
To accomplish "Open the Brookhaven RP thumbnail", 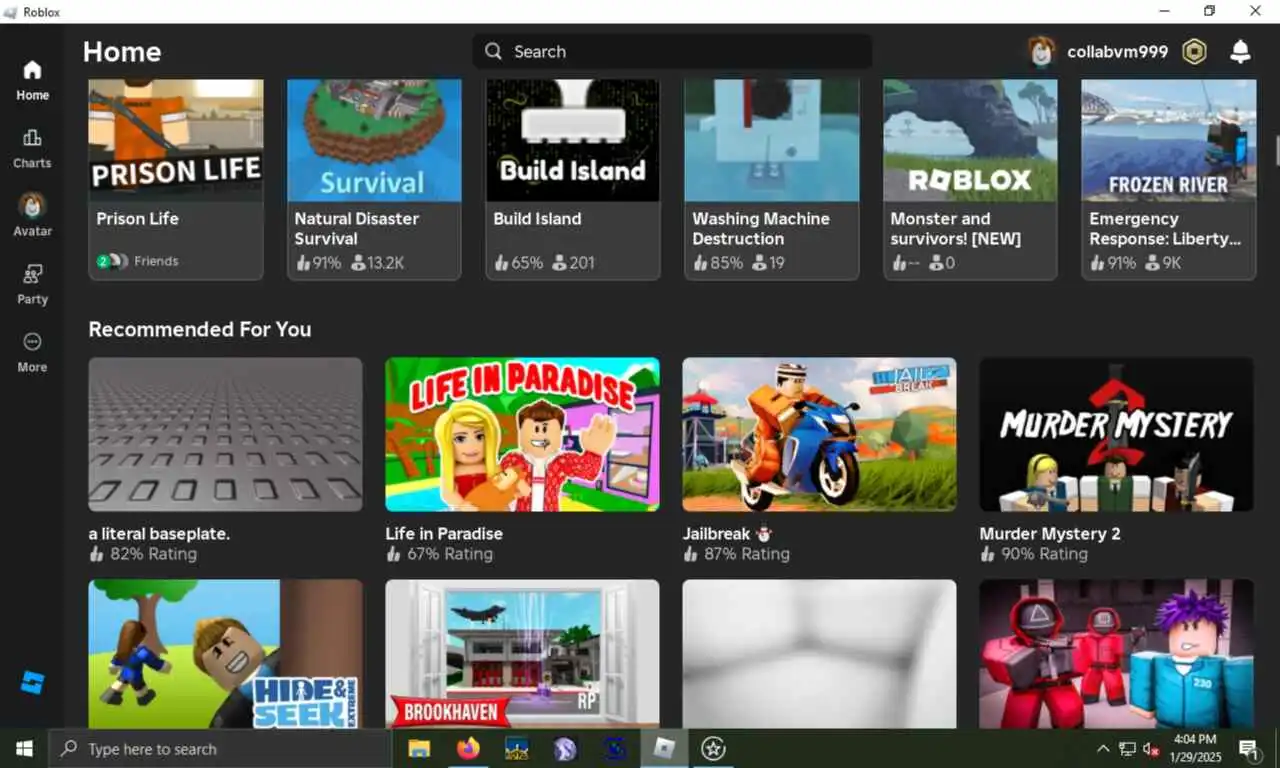I will [x=522, y=654].
